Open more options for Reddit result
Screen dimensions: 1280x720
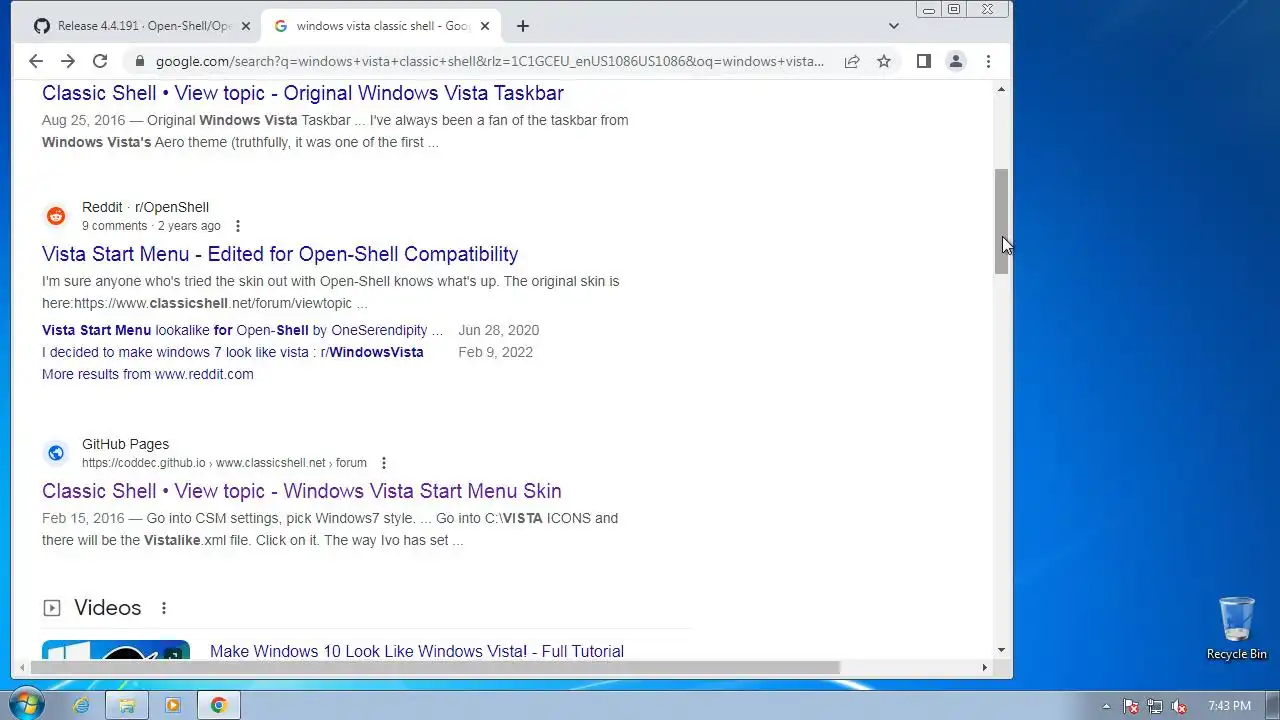coord(237,226)
